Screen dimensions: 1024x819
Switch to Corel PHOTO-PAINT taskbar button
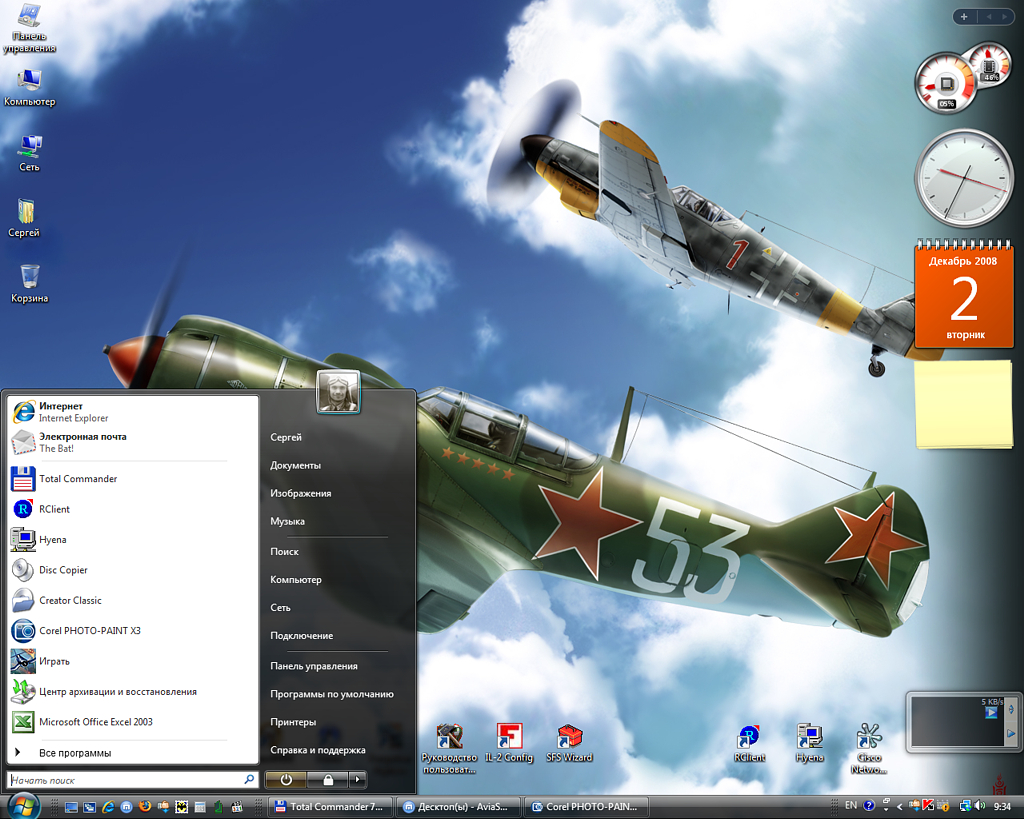585,807
